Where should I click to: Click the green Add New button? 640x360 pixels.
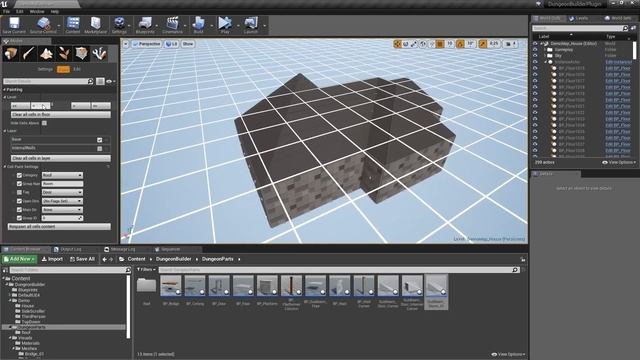(x=20, y=259)
